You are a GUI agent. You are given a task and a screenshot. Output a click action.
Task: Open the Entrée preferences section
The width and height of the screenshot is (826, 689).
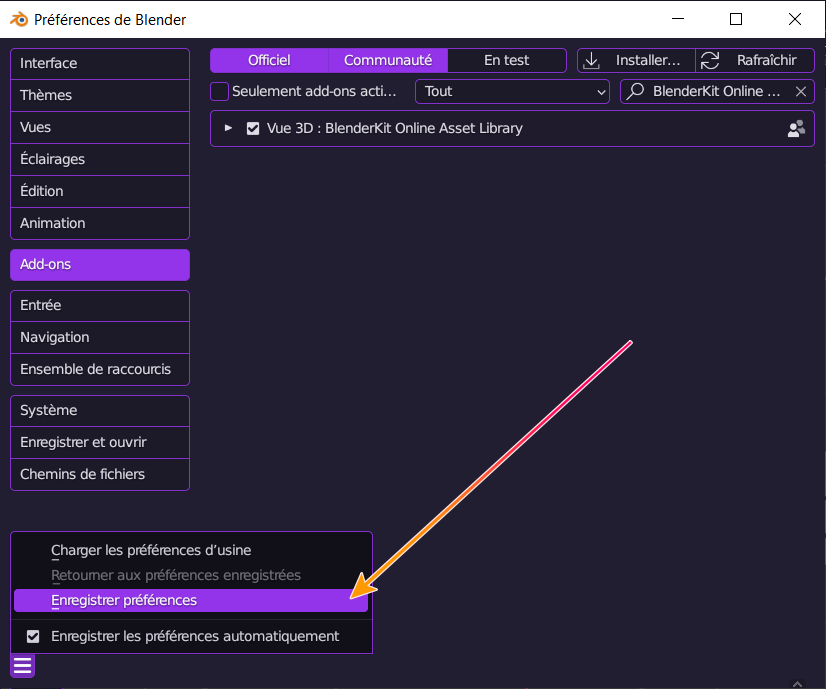pyautogui.click(x=100, y=306)
